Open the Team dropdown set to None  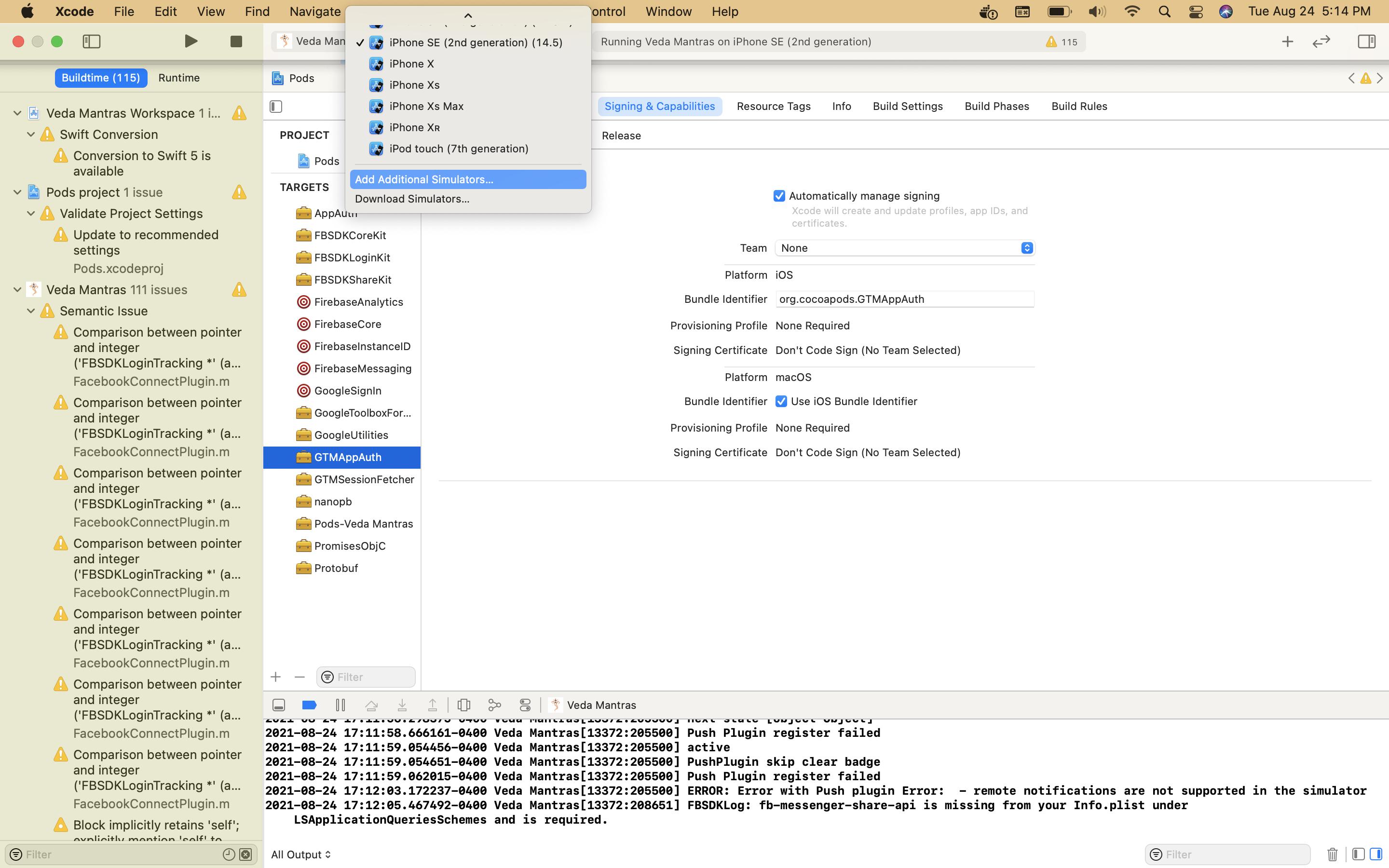[905, 248]
